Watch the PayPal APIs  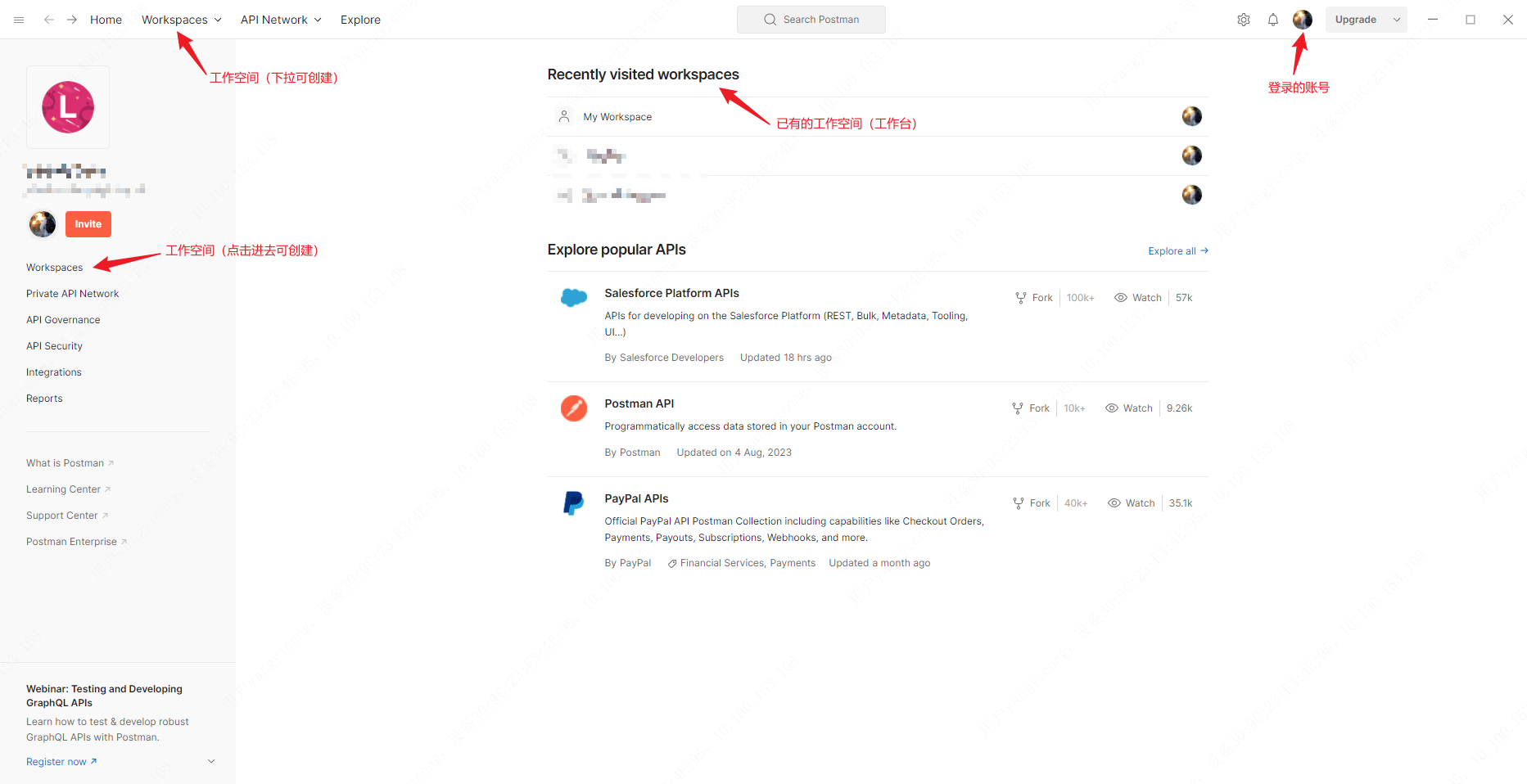[x=1132, y=503]
